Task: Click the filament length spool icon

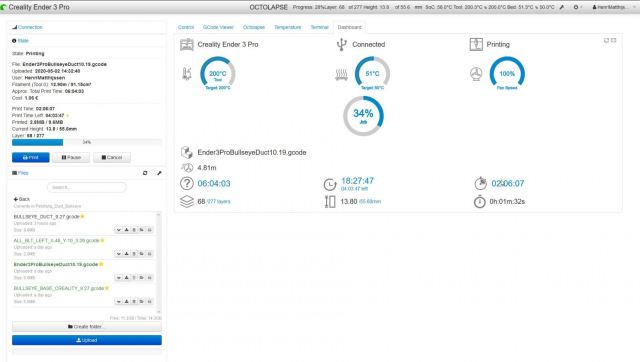Action: click(x=187, y=168)
